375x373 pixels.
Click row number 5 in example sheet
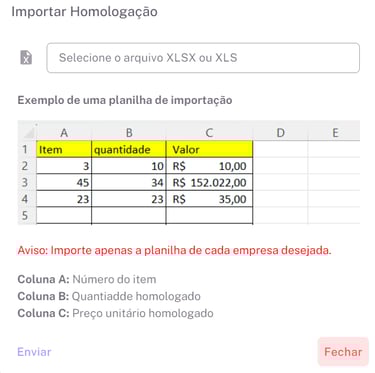26,215
